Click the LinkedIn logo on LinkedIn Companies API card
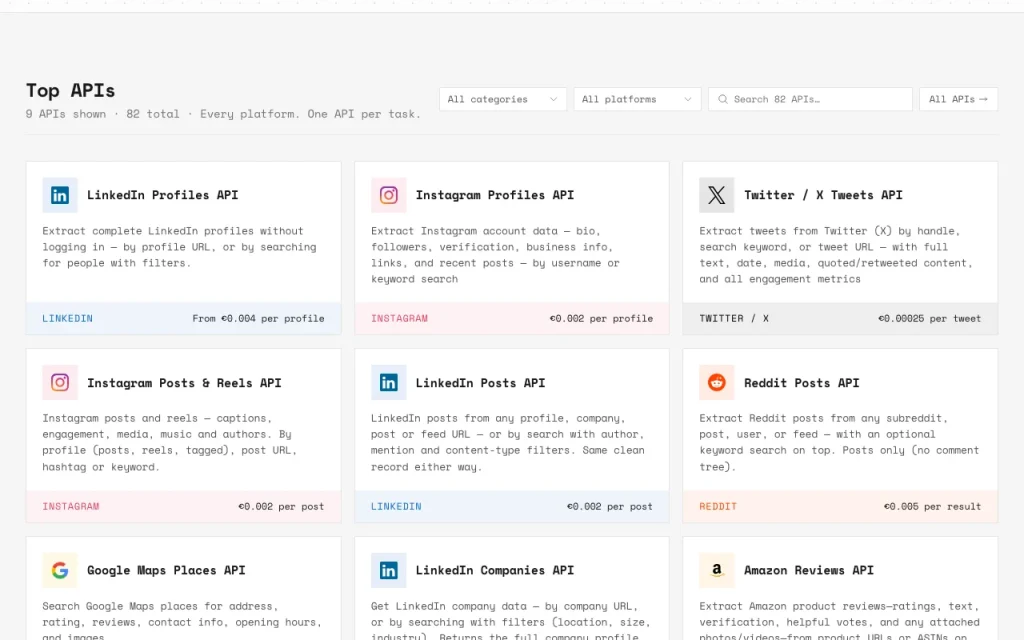The width and height of the screenshot is (1024, 640). tap(389, 570)
